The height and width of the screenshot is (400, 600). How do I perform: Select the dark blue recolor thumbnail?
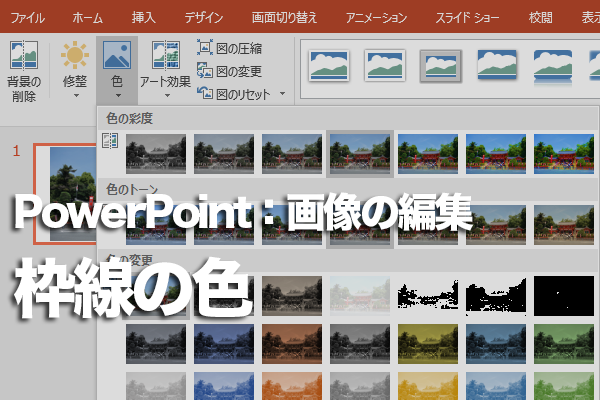point(224,344)
